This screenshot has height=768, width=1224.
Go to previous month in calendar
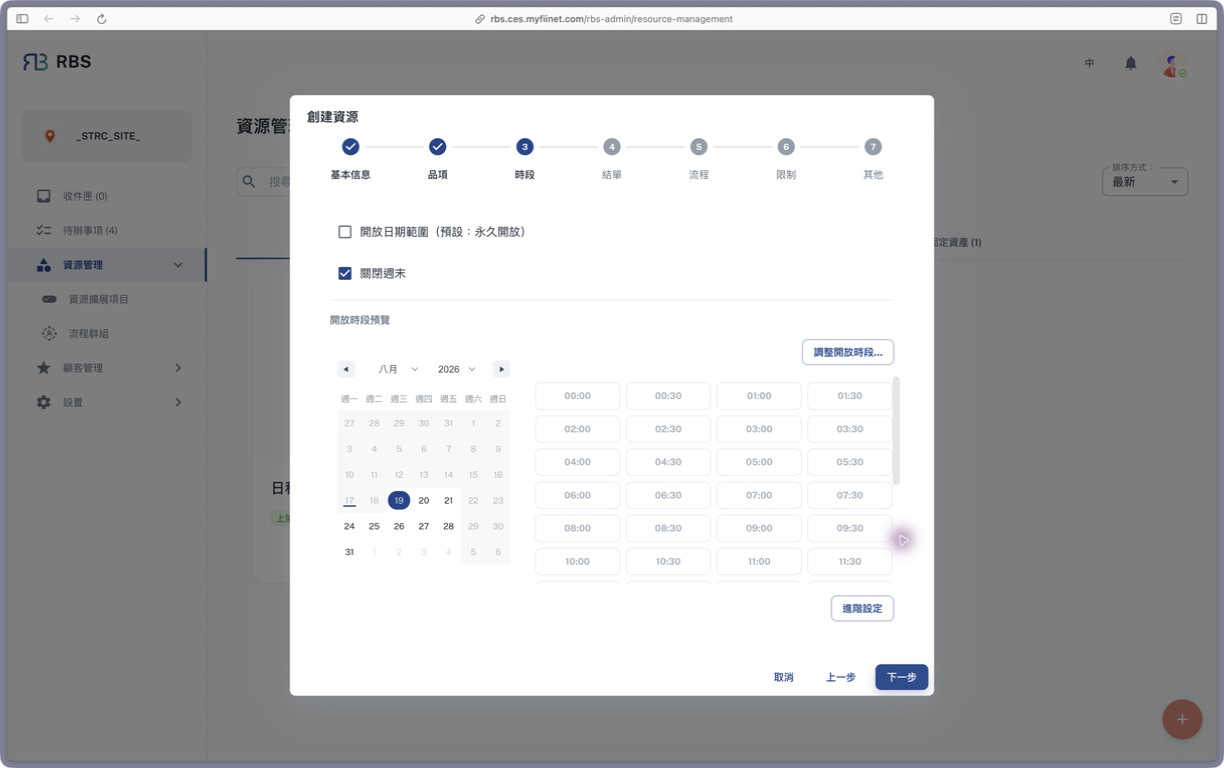point(346,369)
